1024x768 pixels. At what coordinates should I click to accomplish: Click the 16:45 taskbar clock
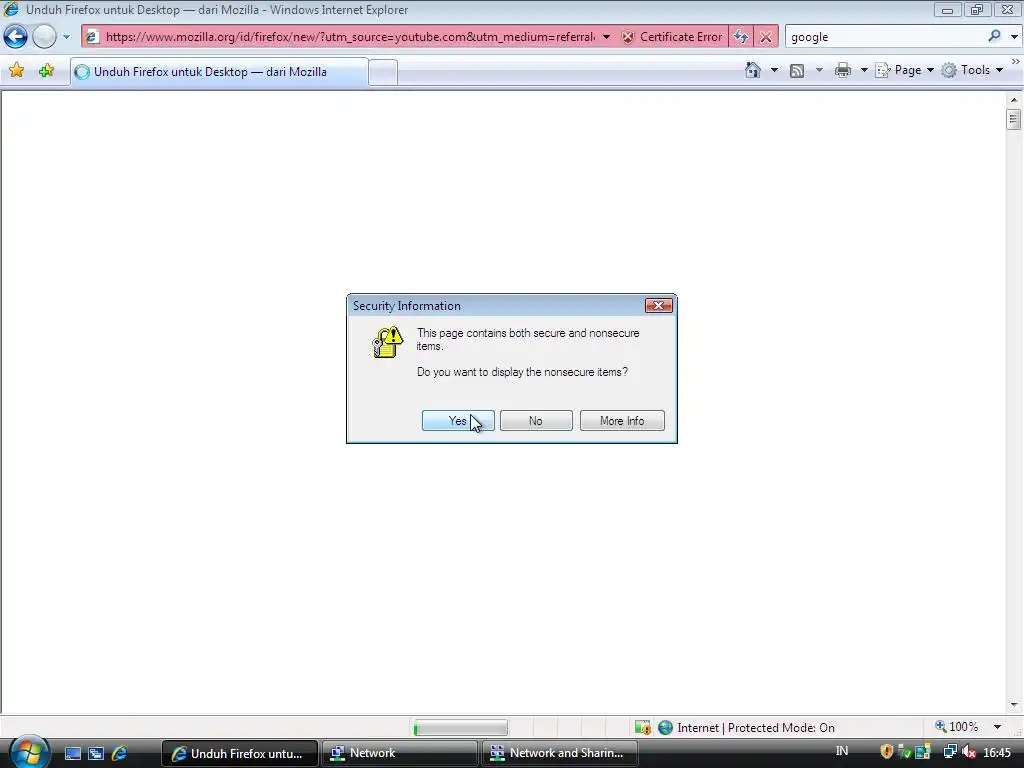click(x=997, y=753)
